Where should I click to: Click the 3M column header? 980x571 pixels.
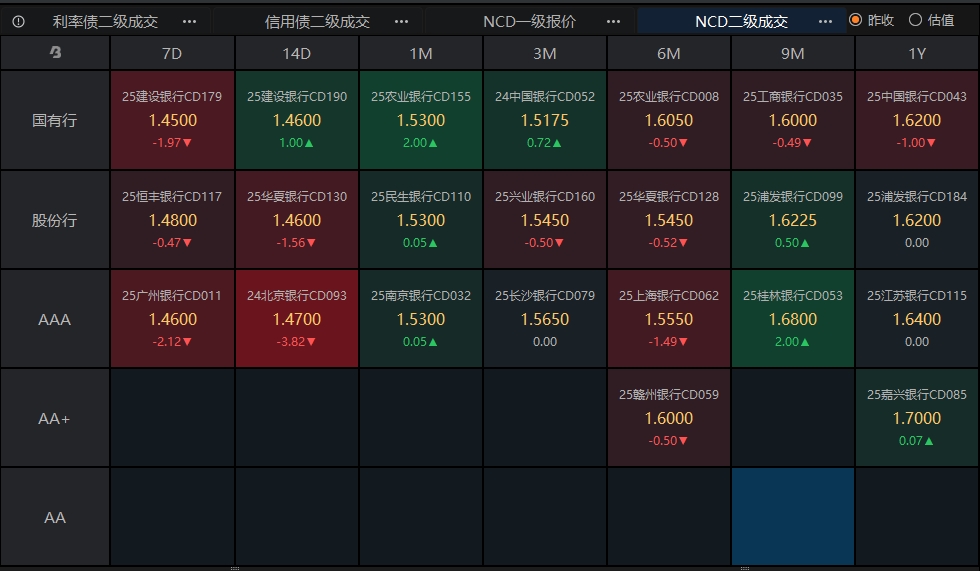tap(544, 53)
